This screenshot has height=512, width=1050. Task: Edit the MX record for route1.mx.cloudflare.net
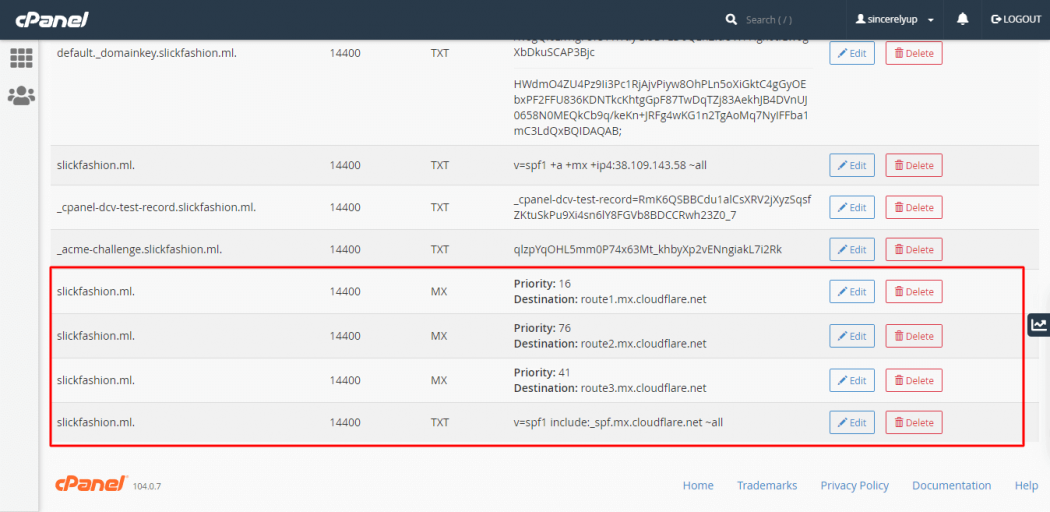(852, 292)
